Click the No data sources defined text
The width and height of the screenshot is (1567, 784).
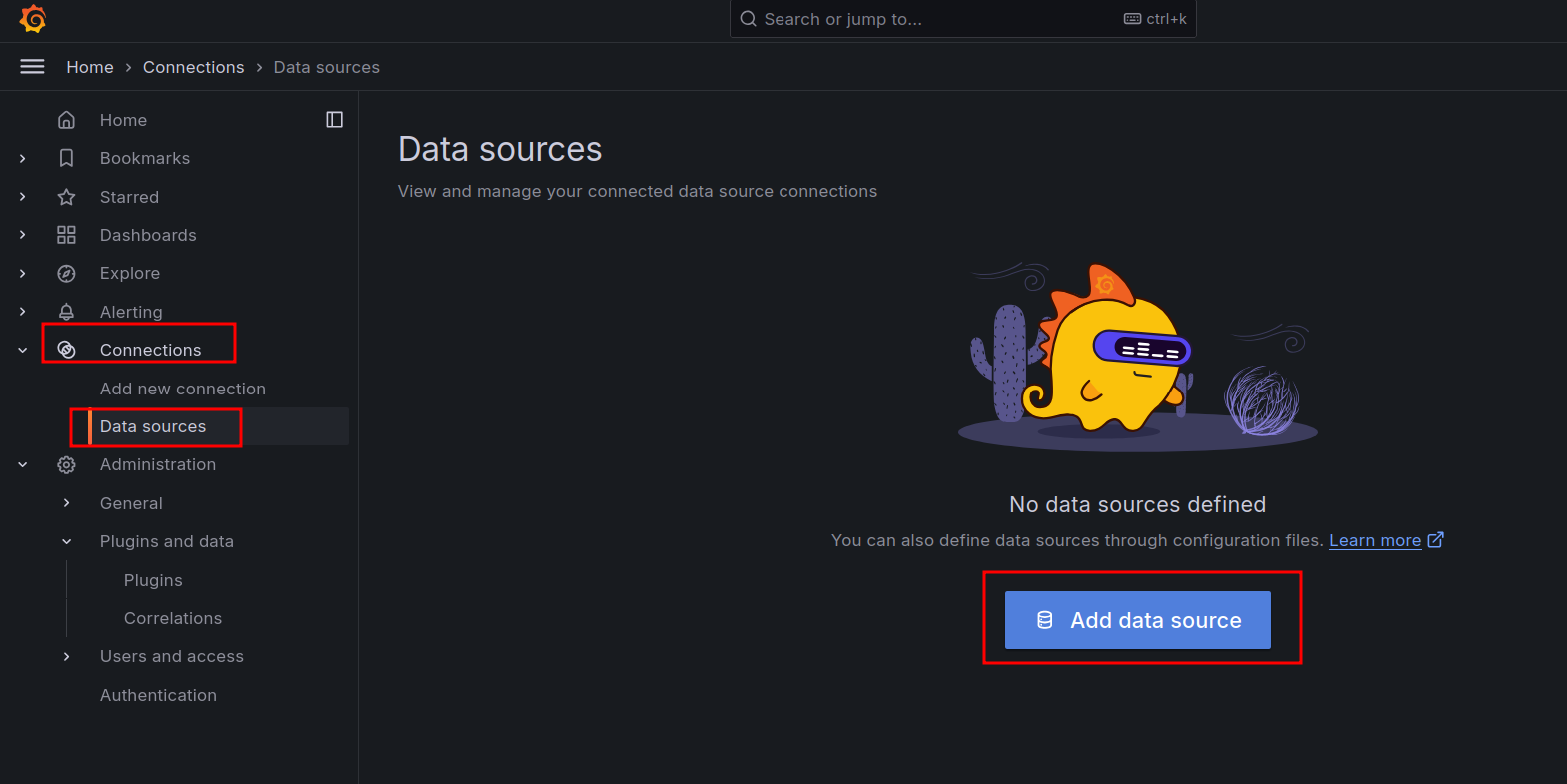tap(1138, 504)
